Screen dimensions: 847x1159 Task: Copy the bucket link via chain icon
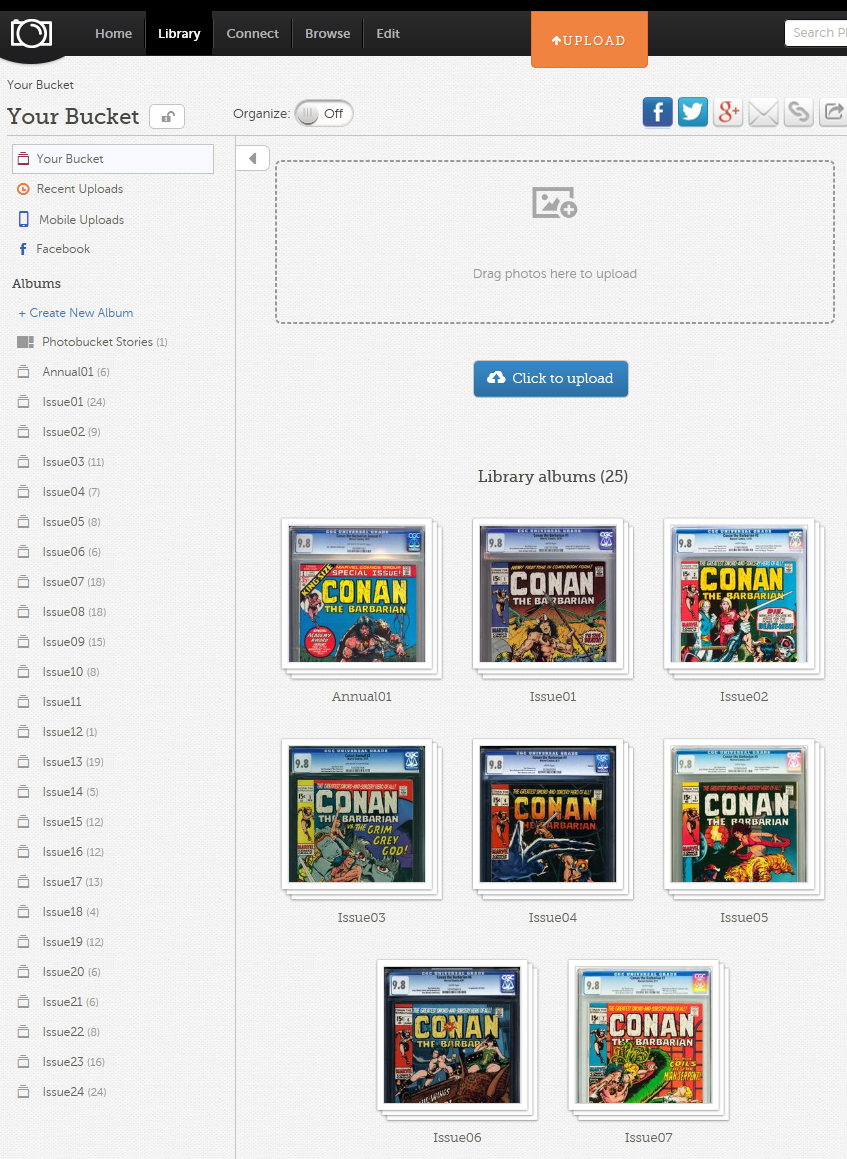tap(799, 112)
